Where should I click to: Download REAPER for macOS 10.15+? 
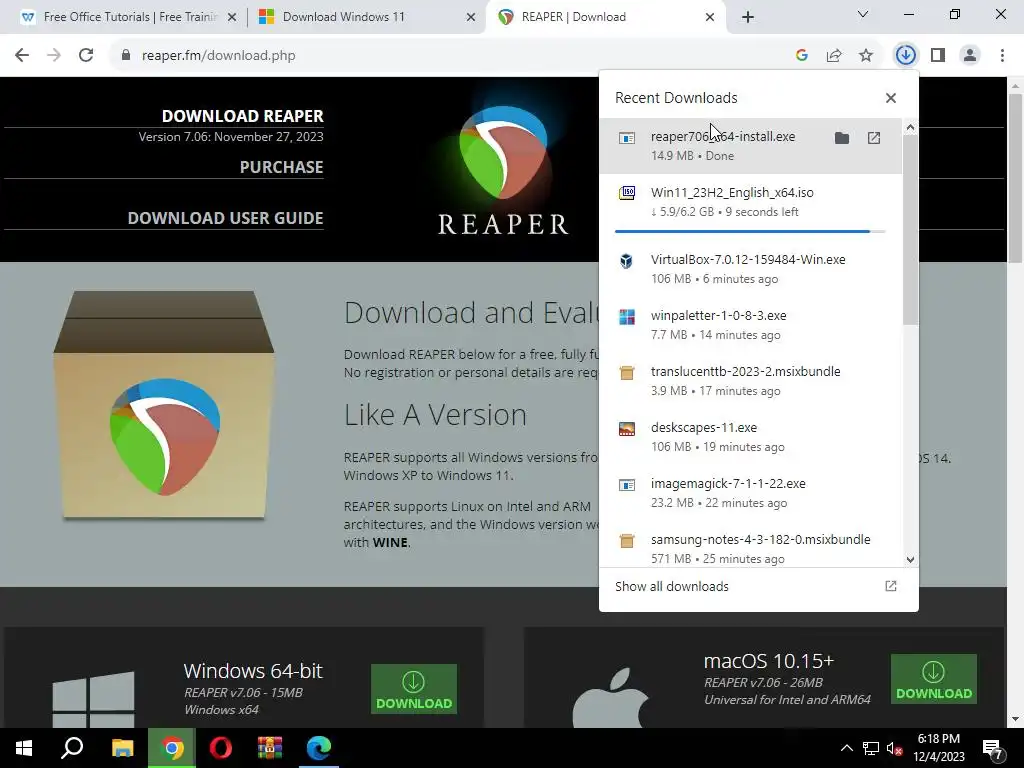click(934, 679)
